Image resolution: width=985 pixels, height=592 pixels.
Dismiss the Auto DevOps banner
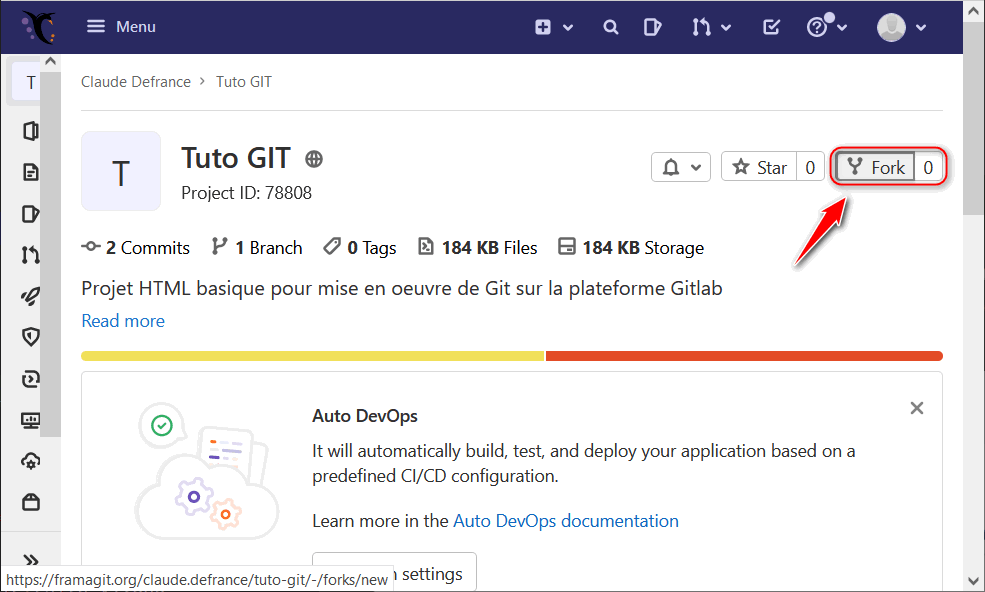(x=917, y=408)
